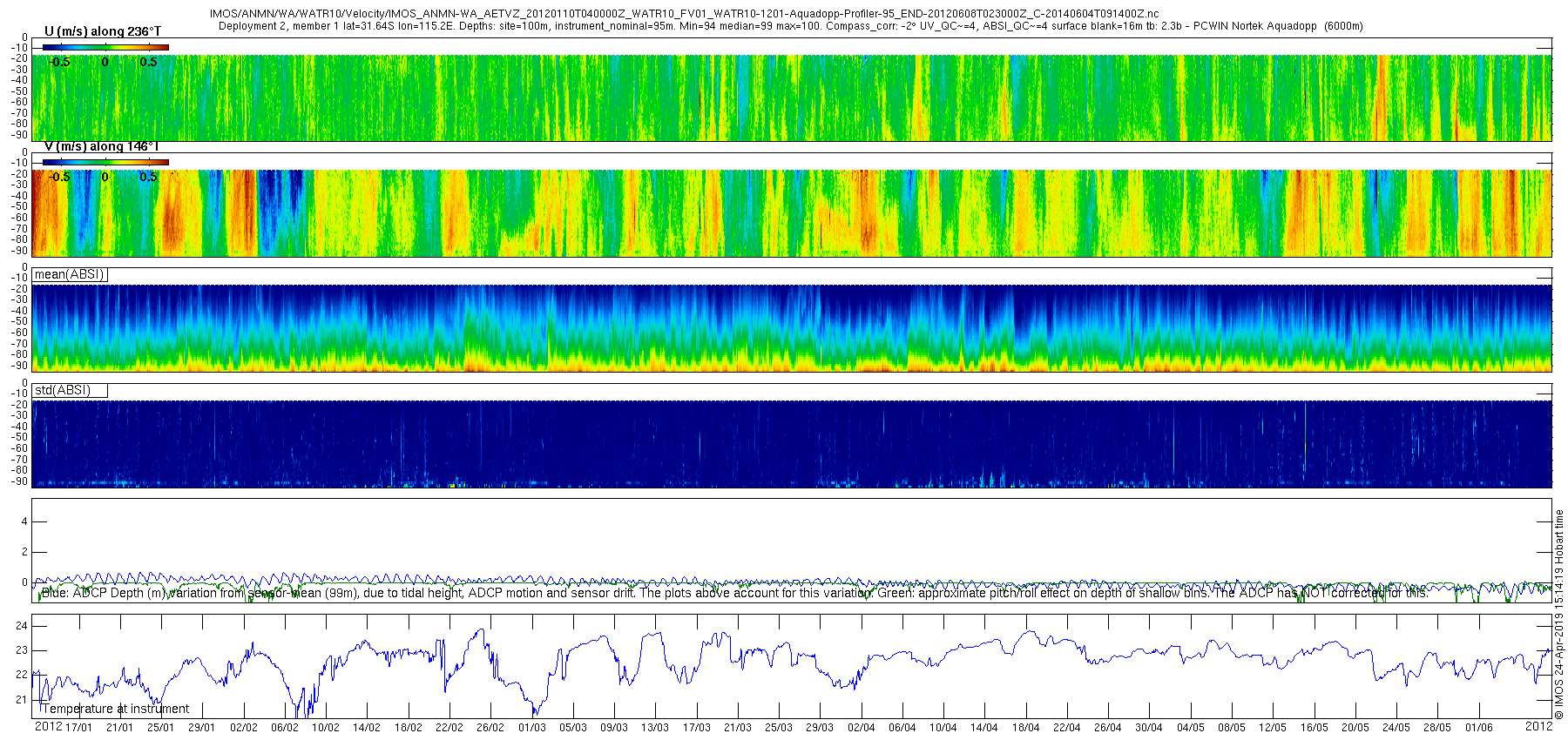Select the 'Deployment 2, member 1' metadata line

[791, 26]
